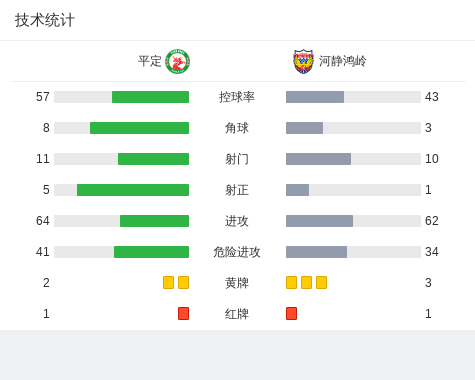Select the 平定 team name
Viewport: 475px width, 380px height.
click(150, 61)
